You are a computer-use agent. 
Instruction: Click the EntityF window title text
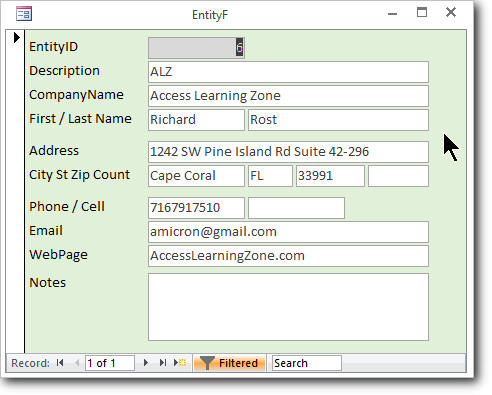pos(210,15)
